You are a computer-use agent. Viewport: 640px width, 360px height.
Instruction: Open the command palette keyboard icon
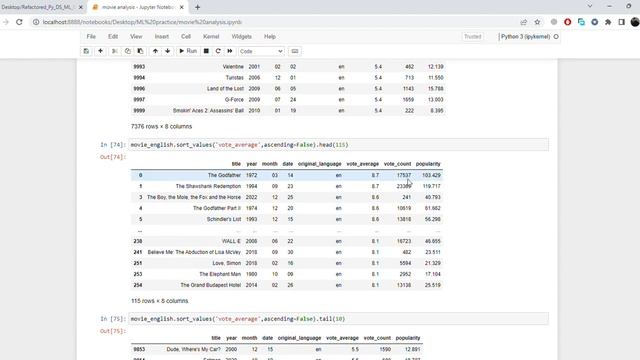click(295, 51)
